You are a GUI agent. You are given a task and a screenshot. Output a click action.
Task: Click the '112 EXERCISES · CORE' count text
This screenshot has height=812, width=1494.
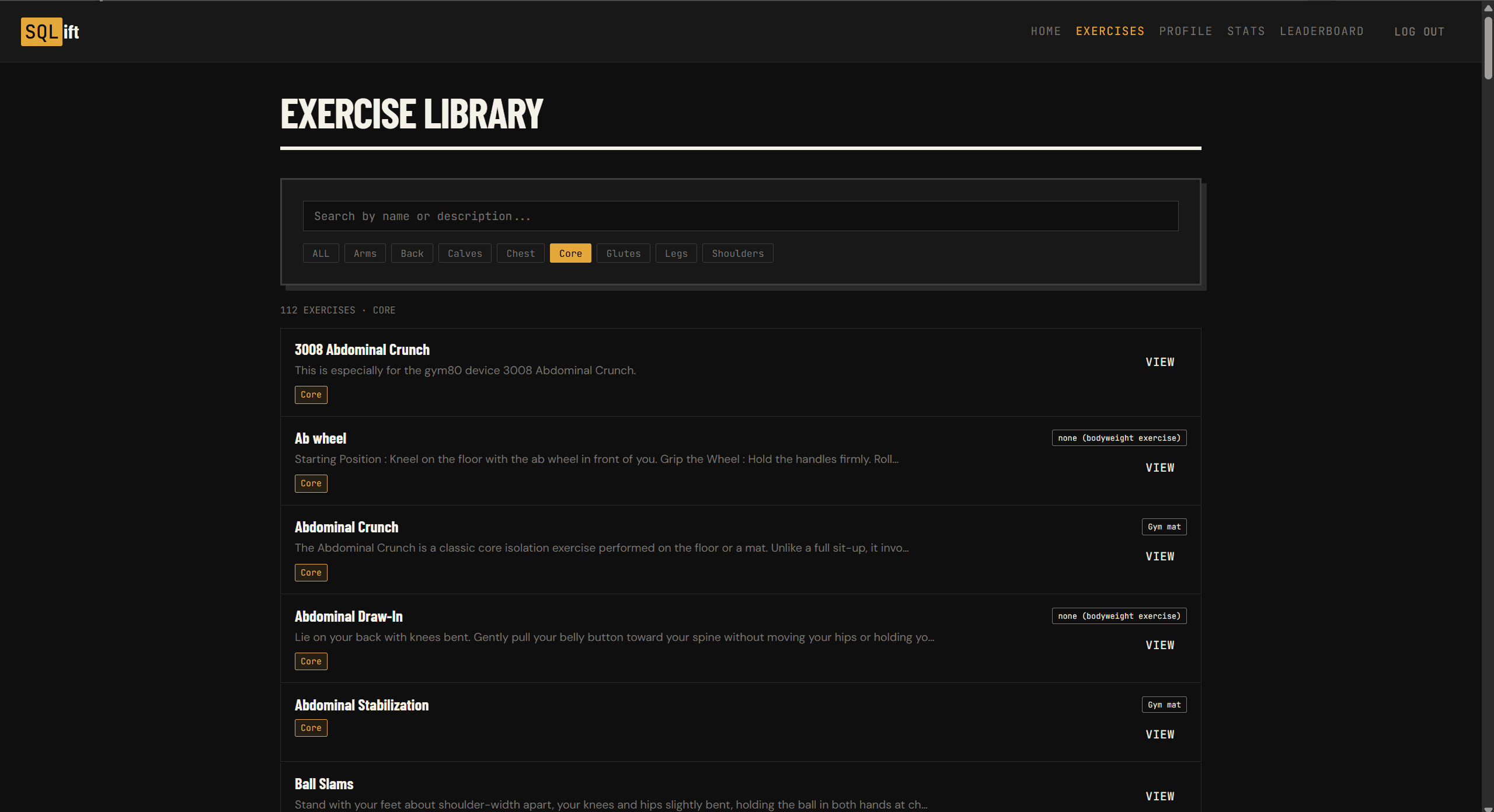click(x=338, y=310)
